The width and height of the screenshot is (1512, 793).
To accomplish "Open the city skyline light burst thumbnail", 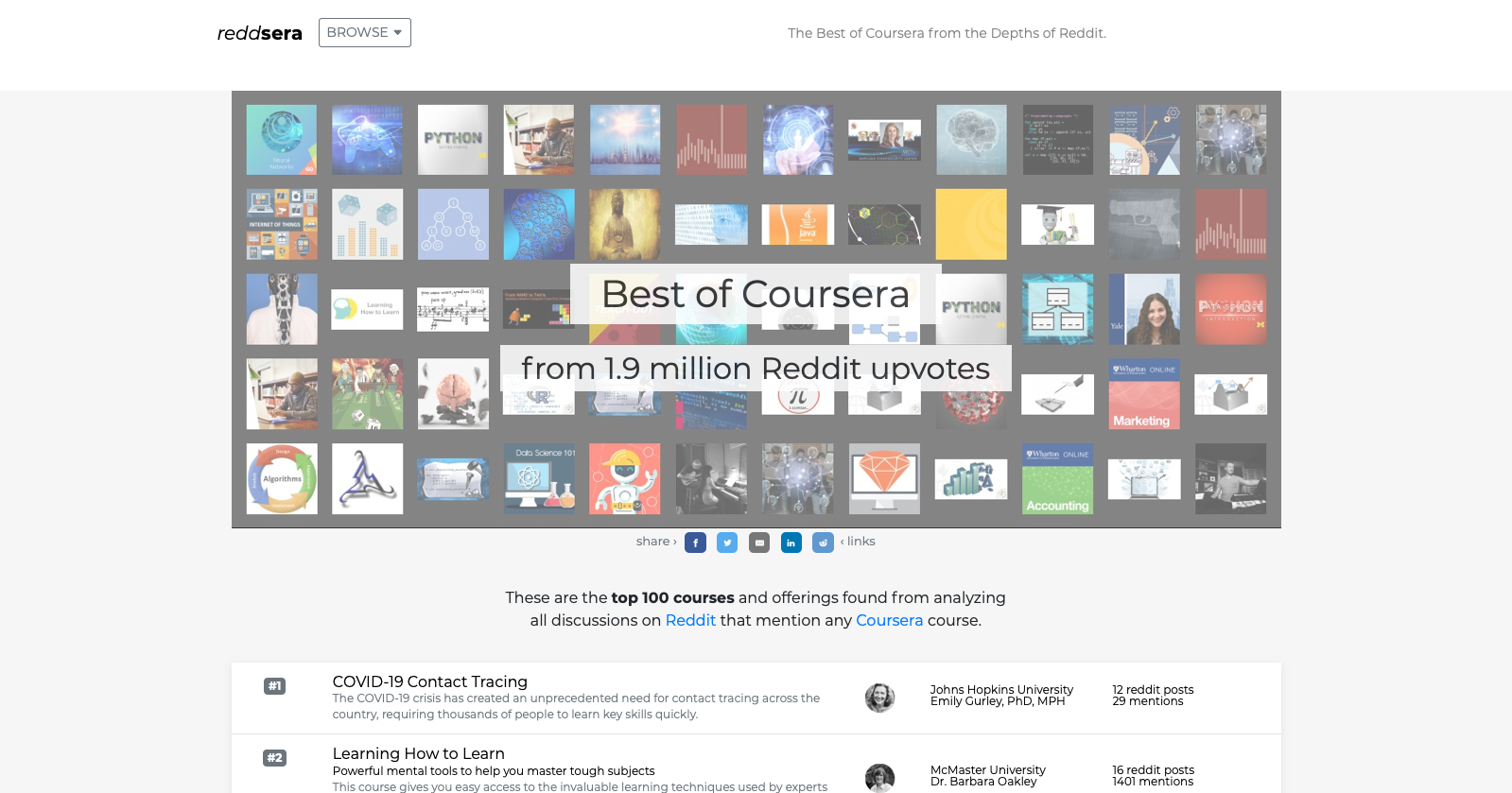I will (625, 140).
